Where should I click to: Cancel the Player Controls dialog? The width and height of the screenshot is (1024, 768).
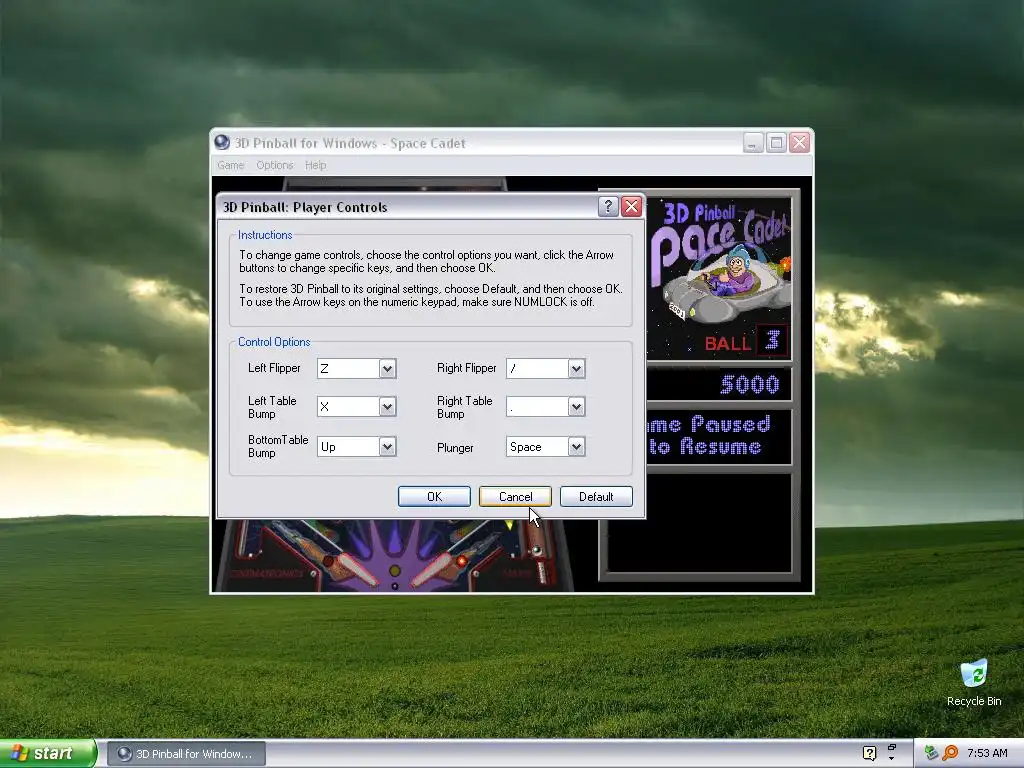515,496
